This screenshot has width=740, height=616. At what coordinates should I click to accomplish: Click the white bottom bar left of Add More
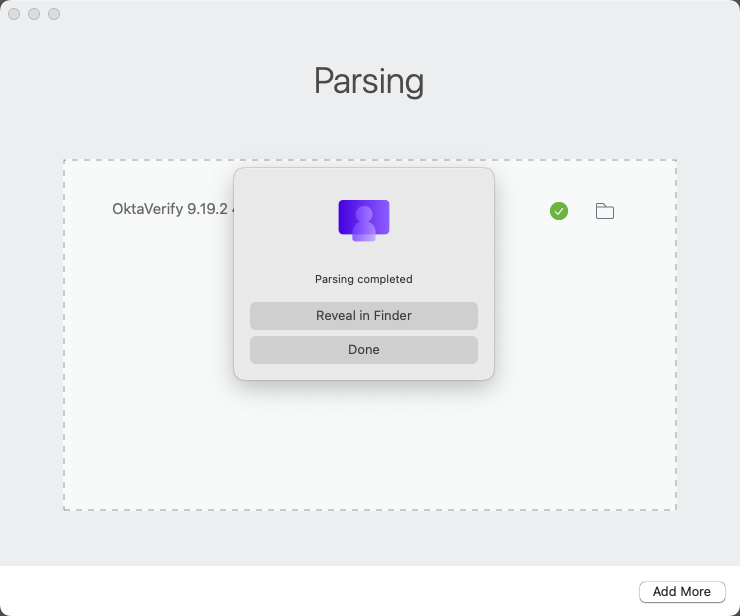[x=300, y=591]
